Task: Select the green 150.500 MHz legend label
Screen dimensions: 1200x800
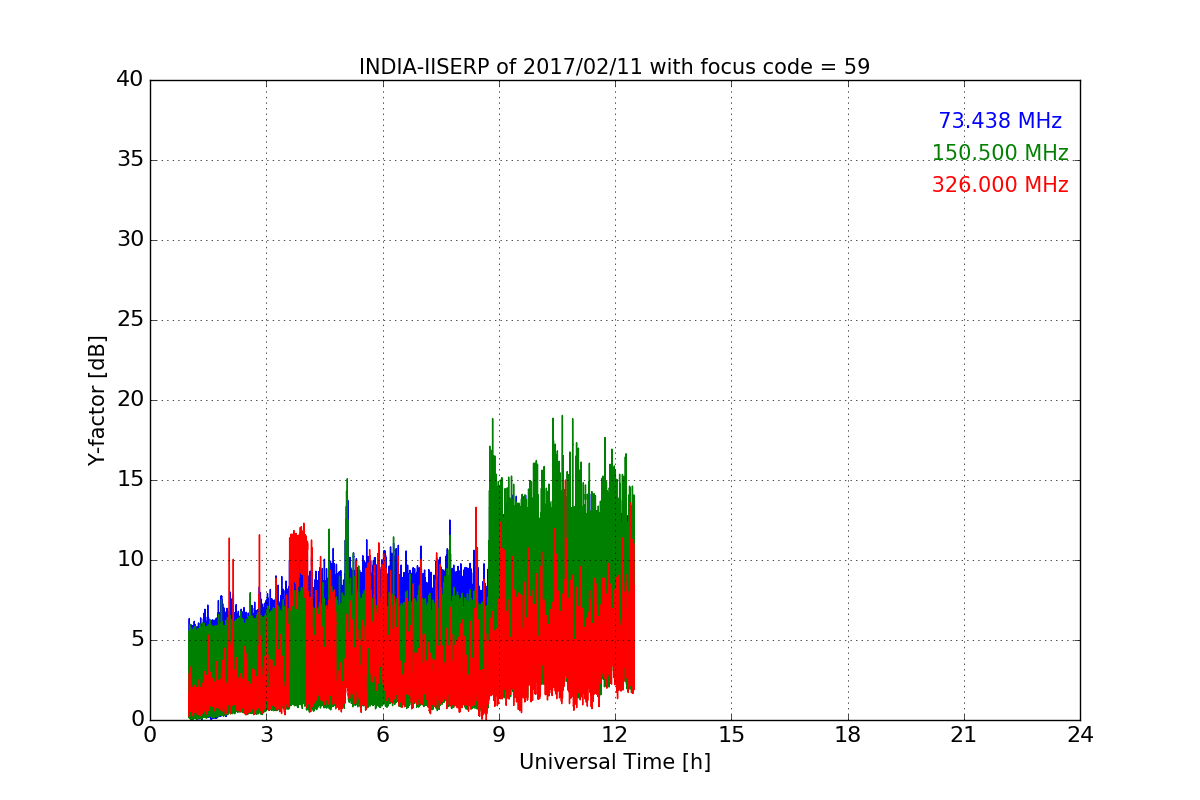Action: point(1000,153)
